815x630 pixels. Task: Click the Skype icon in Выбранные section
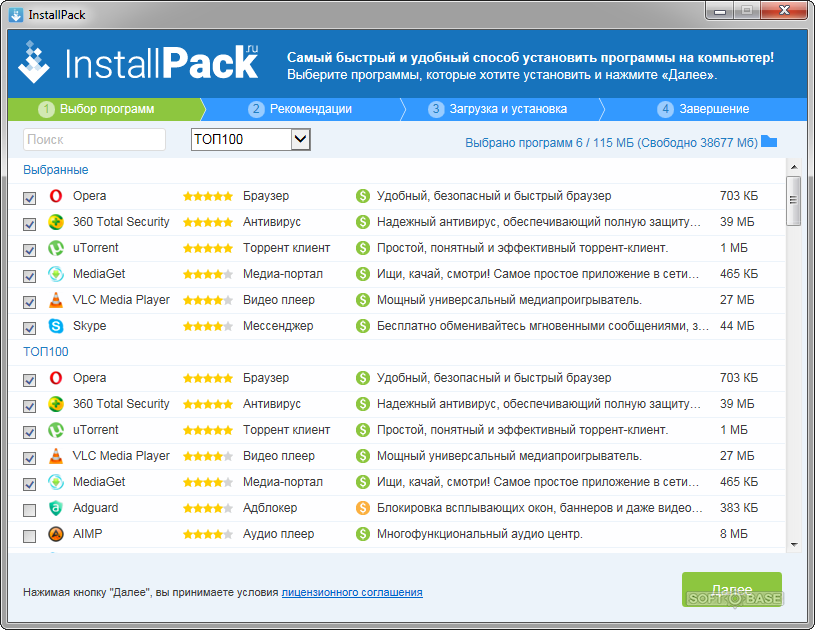click(x=56, y=326)
